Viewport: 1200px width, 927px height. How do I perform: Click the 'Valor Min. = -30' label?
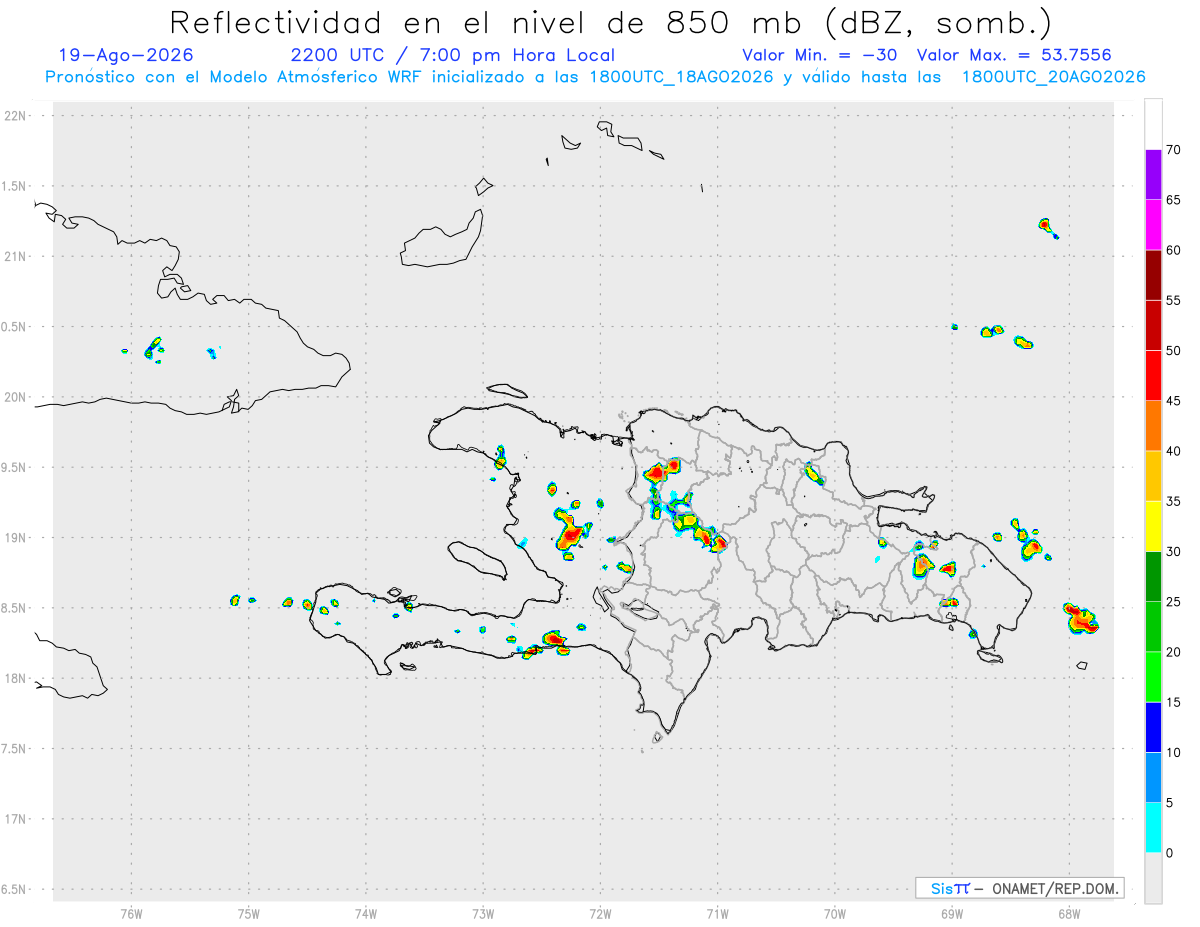click(x=818, y=55)
